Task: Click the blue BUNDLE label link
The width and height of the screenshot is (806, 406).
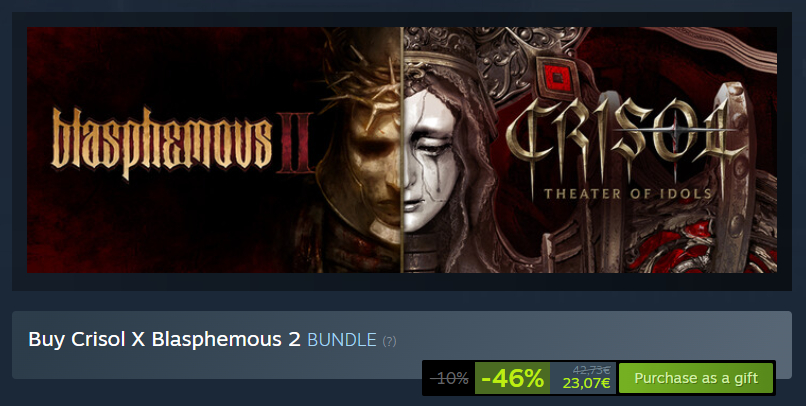Action: click(x=342, y=340)
